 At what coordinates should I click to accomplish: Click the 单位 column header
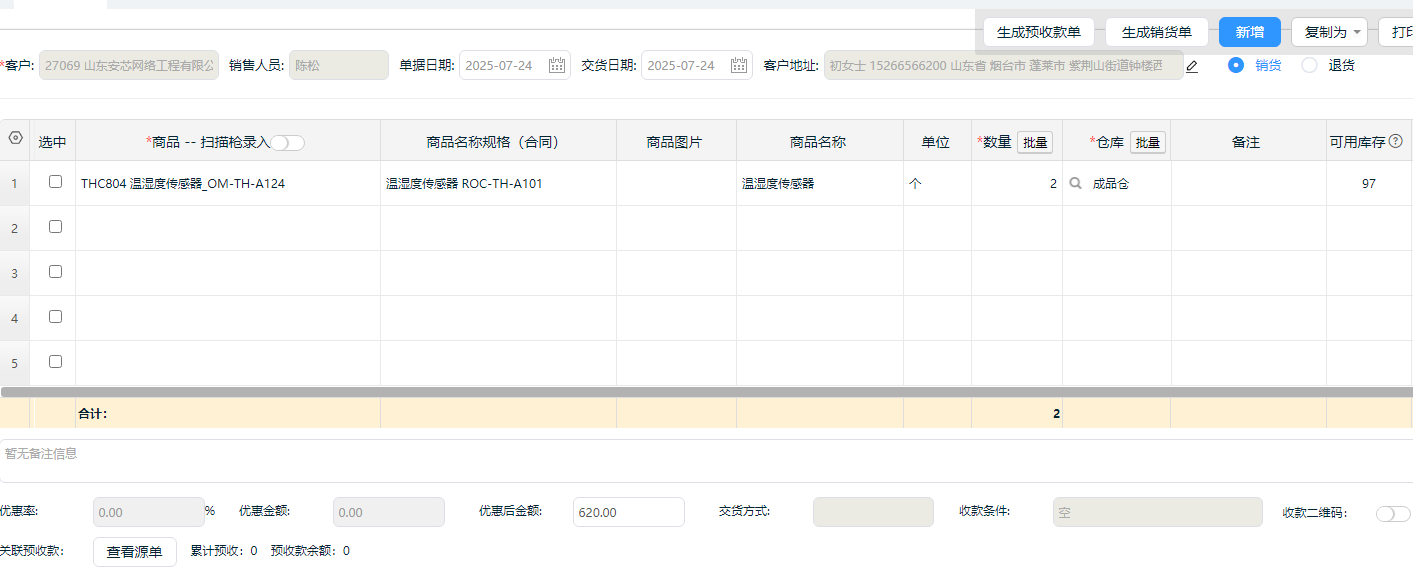tap(937, 142)
